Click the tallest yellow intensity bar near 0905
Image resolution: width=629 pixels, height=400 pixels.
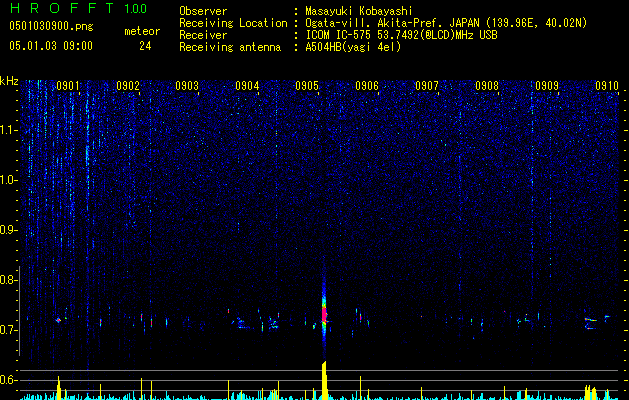click(325, 380)
